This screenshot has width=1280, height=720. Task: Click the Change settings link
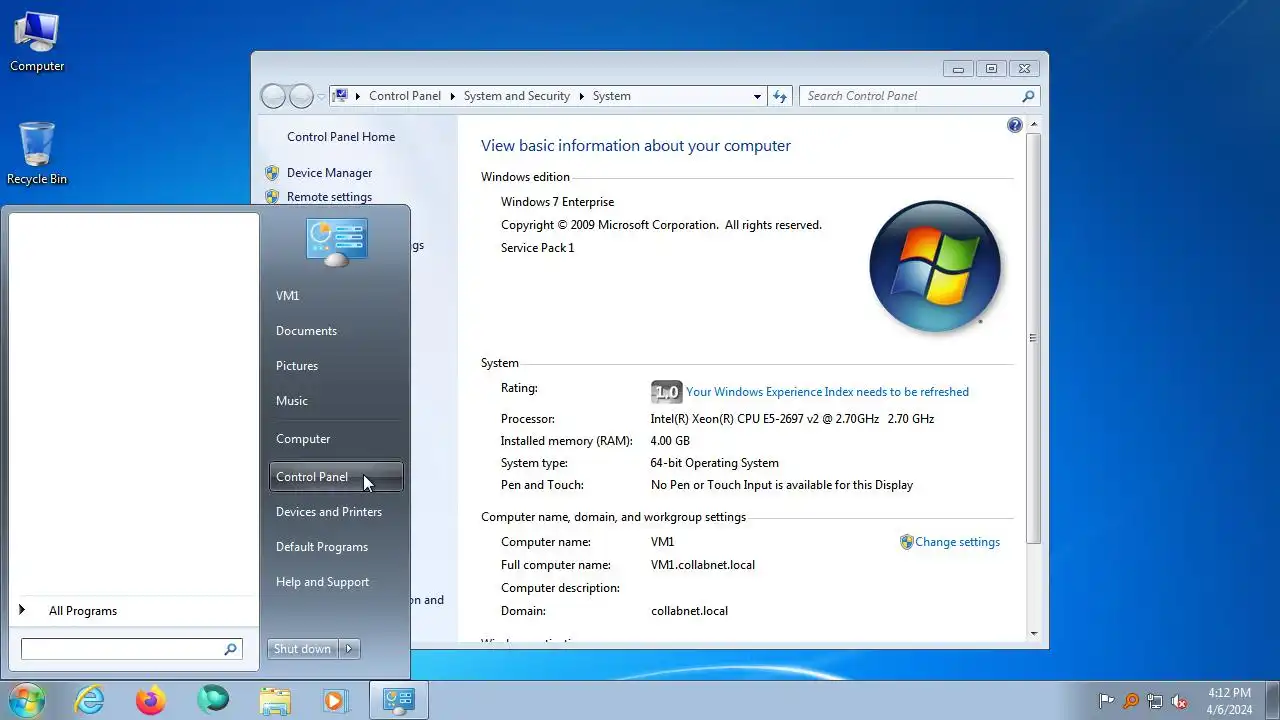pos(957,542)
